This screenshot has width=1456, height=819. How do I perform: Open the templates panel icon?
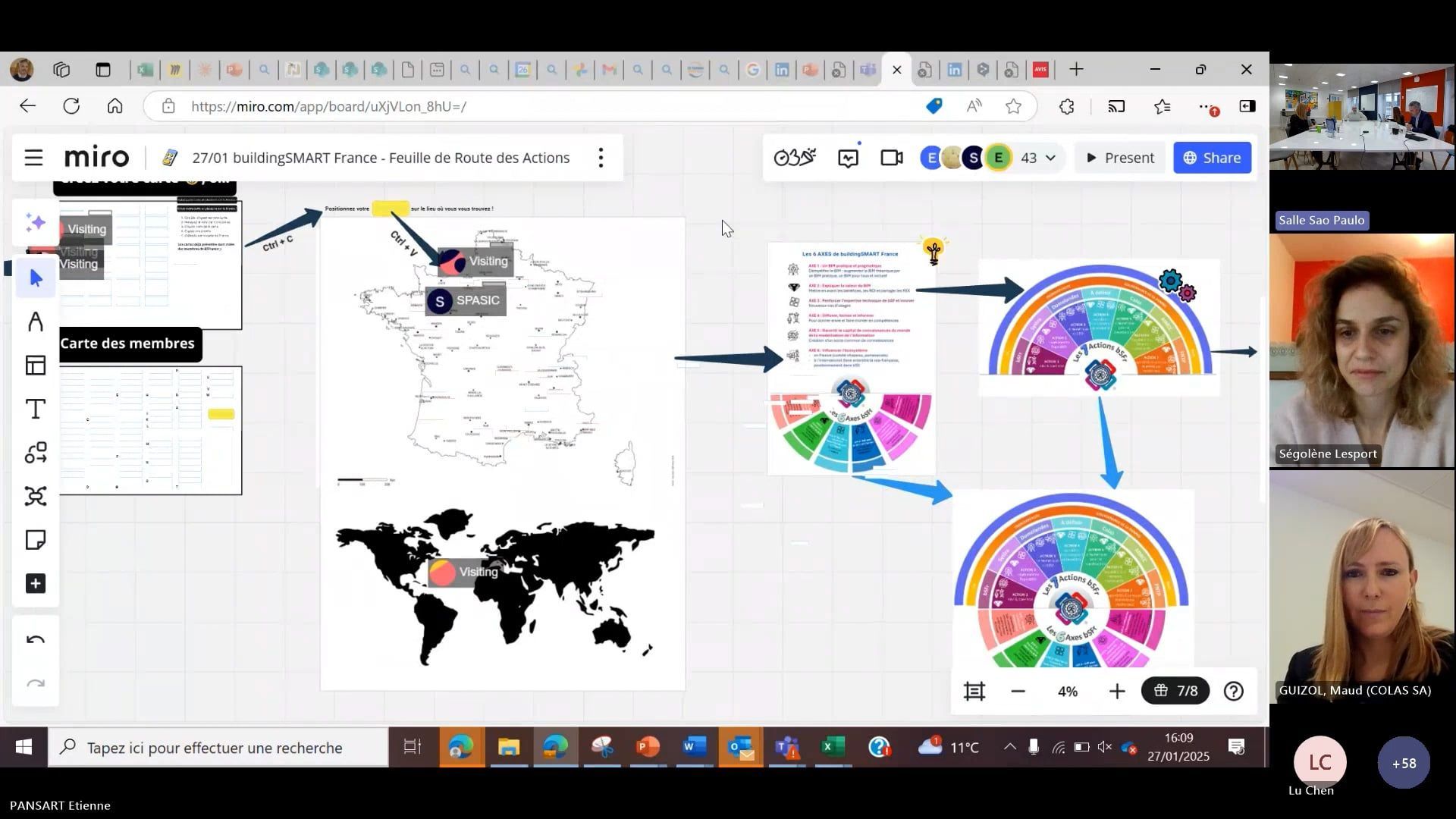36,365
